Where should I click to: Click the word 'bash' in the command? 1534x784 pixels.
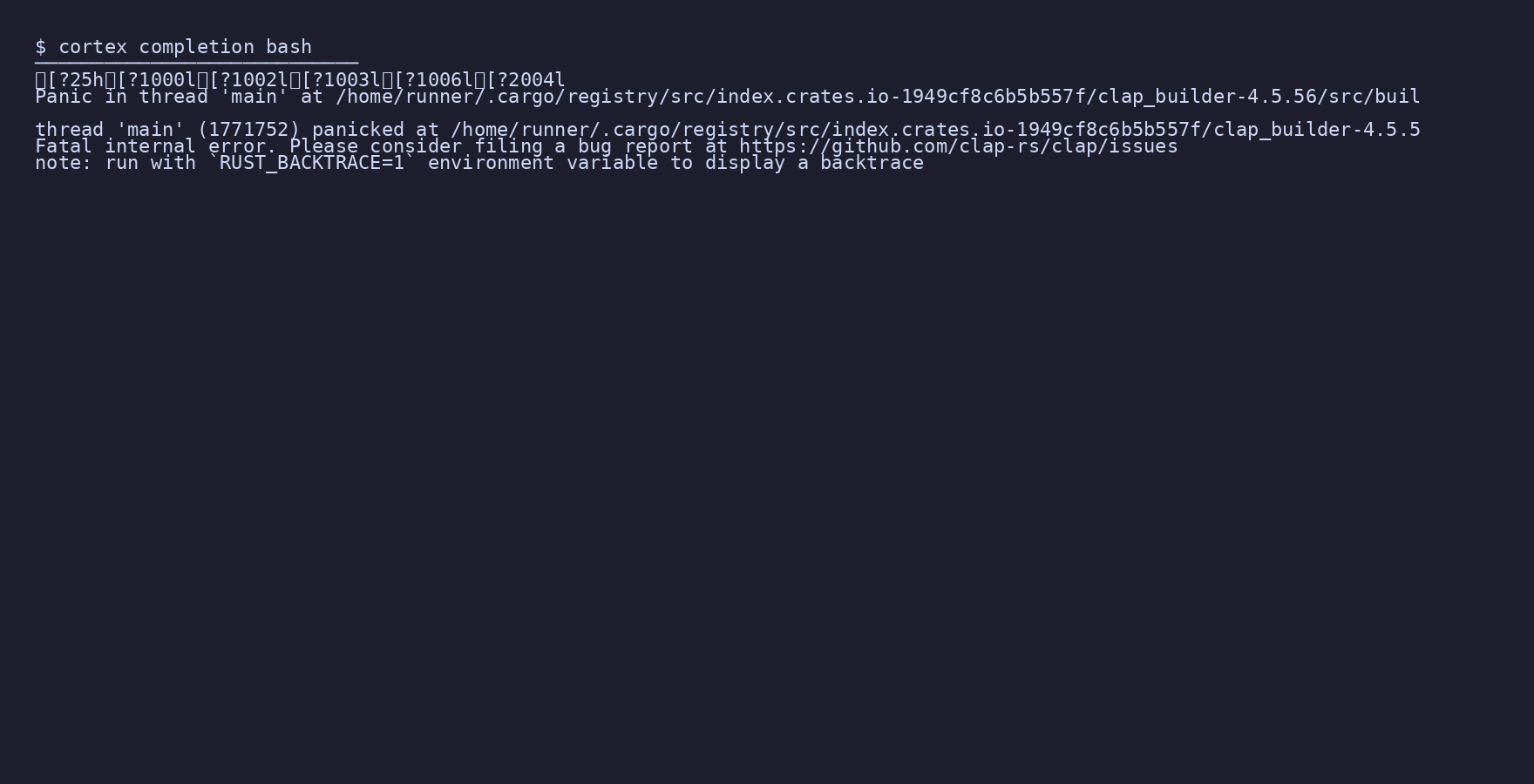tap(288, 47)
